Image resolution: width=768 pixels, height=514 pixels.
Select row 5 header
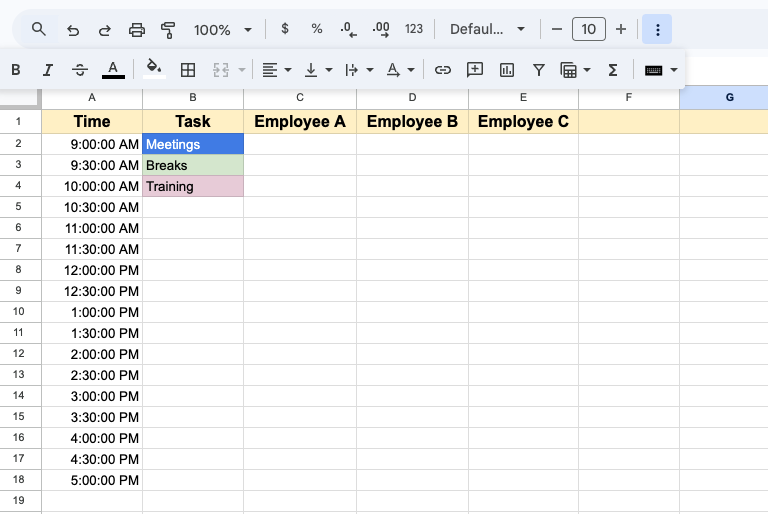click(19, 206)
